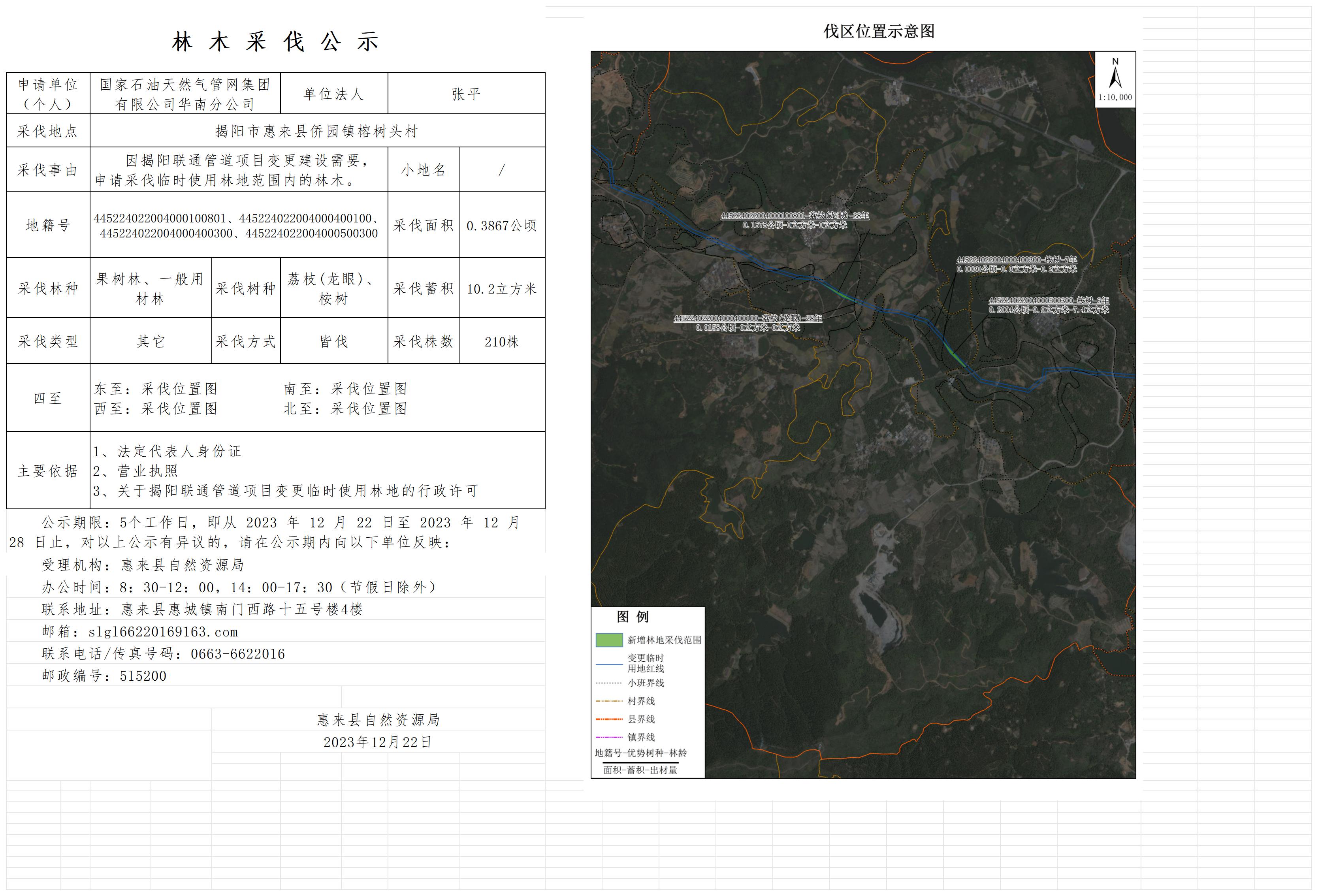Click map label 445224022004000100801 荔枝(龙眼)

(x=795, y=216)
